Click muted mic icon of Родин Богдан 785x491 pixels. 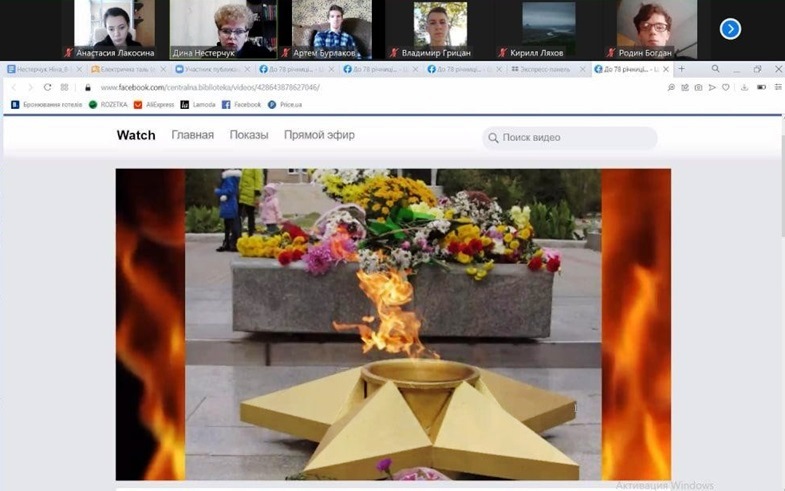611,53
